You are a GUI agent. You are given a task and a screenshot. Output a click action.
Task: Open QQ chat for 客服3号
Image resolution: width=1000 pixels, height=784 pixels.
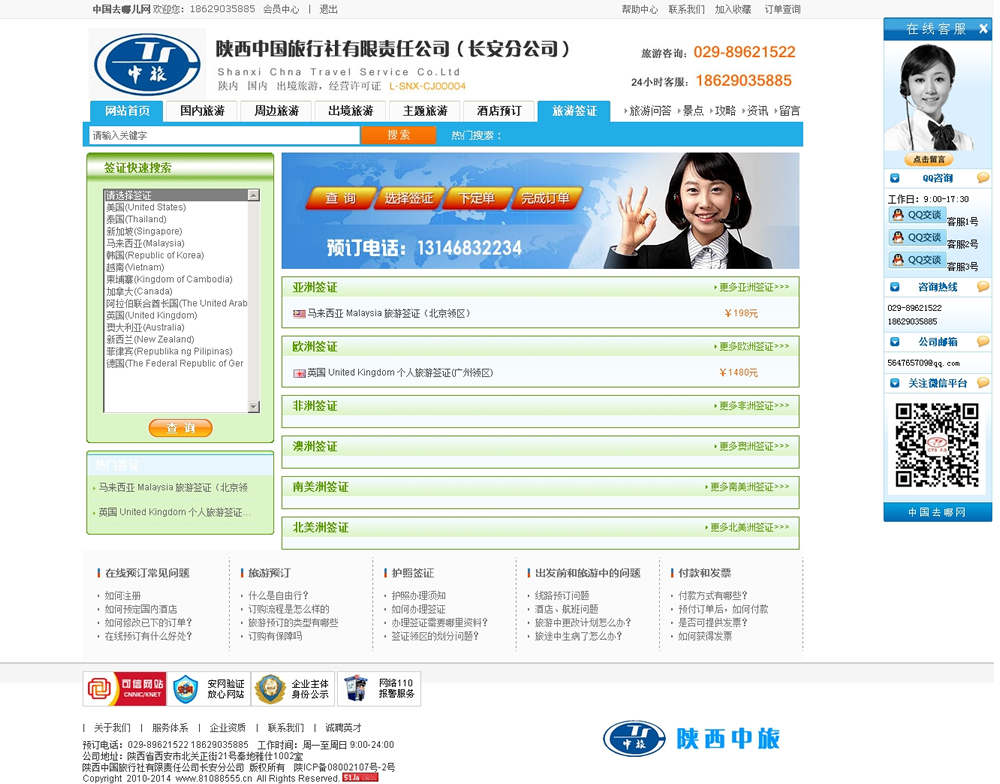click(x=917, y=260)
